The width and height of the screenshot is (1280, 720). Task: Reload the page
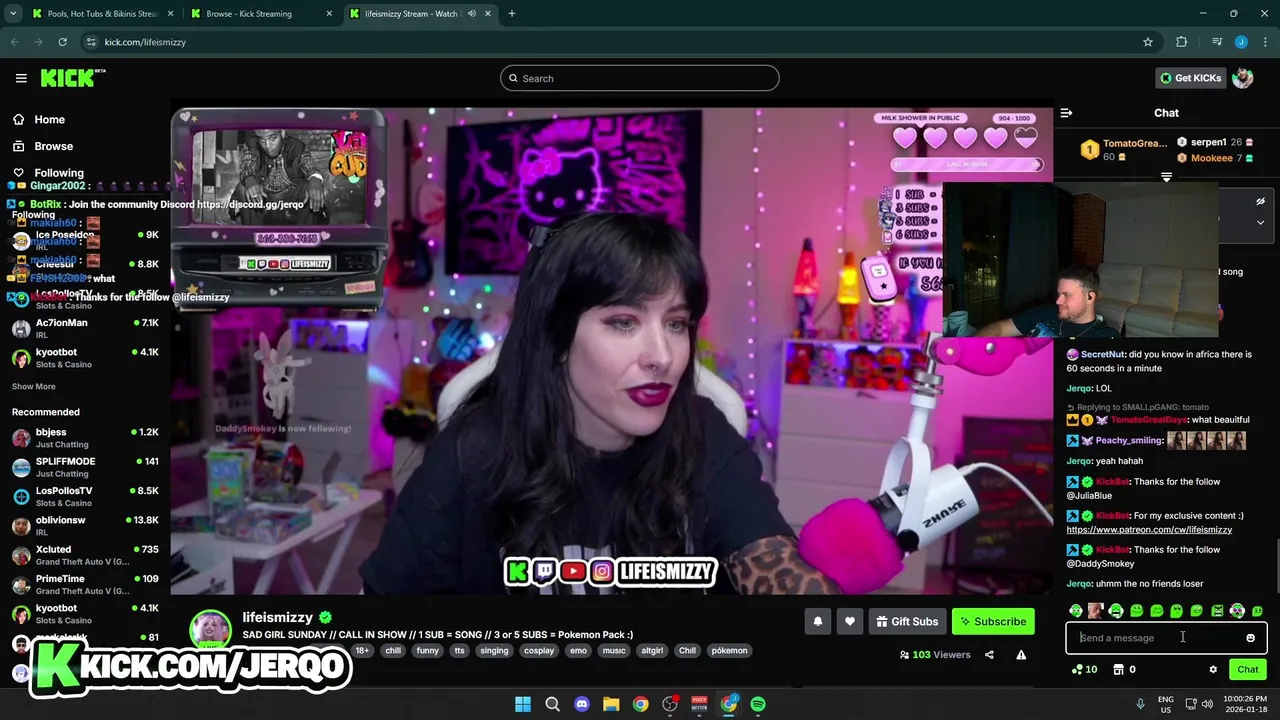tap(62, 42)
